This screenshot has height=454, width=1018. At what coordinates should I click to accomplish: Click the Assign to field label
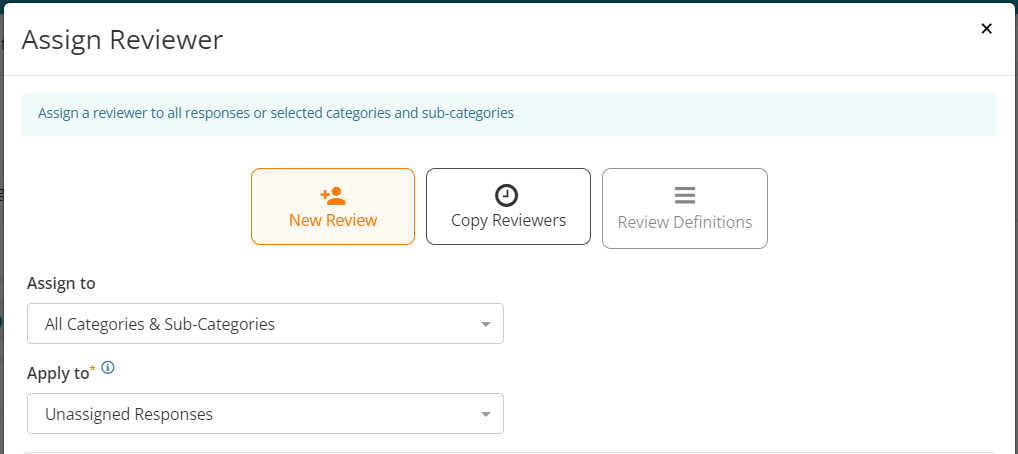click(61, 283)
